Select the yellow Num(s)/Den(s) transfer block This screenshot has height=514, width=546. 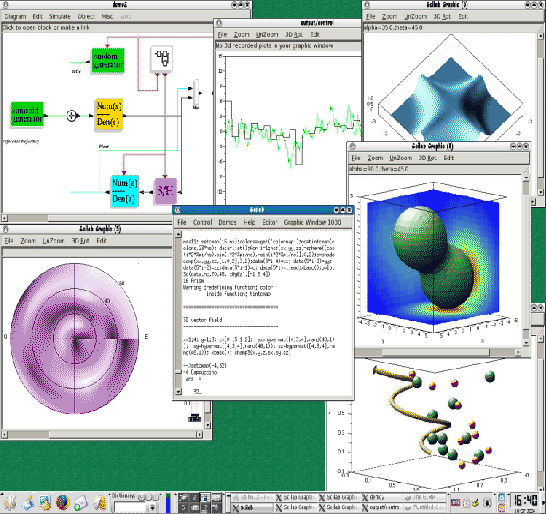[x=109, y=114]
